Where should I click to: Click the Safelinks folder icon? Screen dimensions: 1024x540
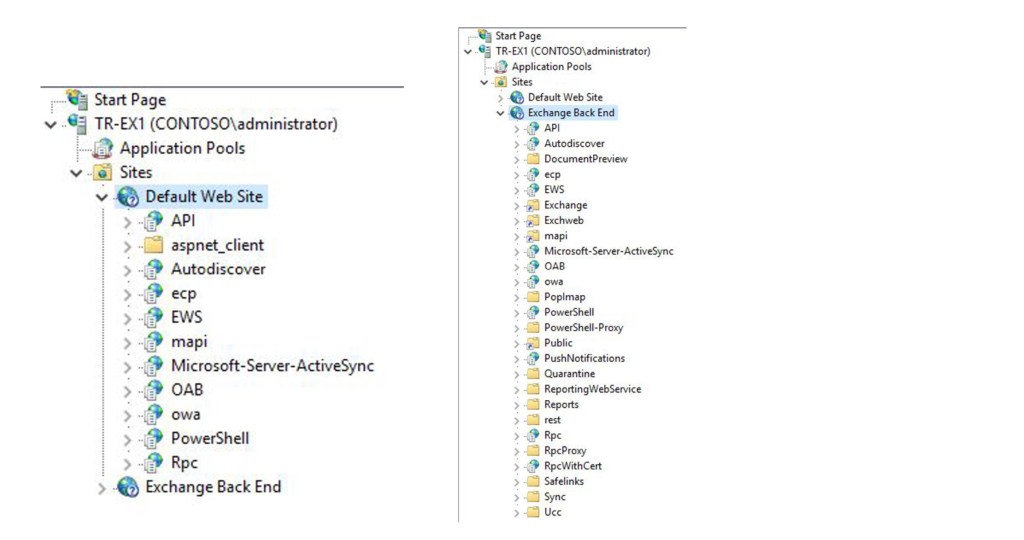tap(532, 482)
